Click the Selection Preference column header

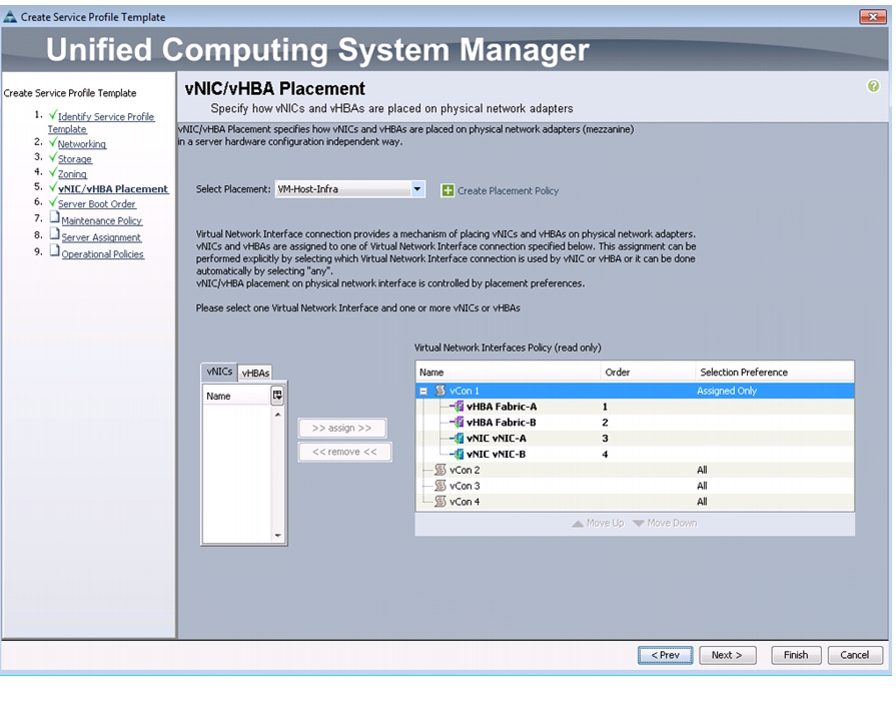pos(775,372)
